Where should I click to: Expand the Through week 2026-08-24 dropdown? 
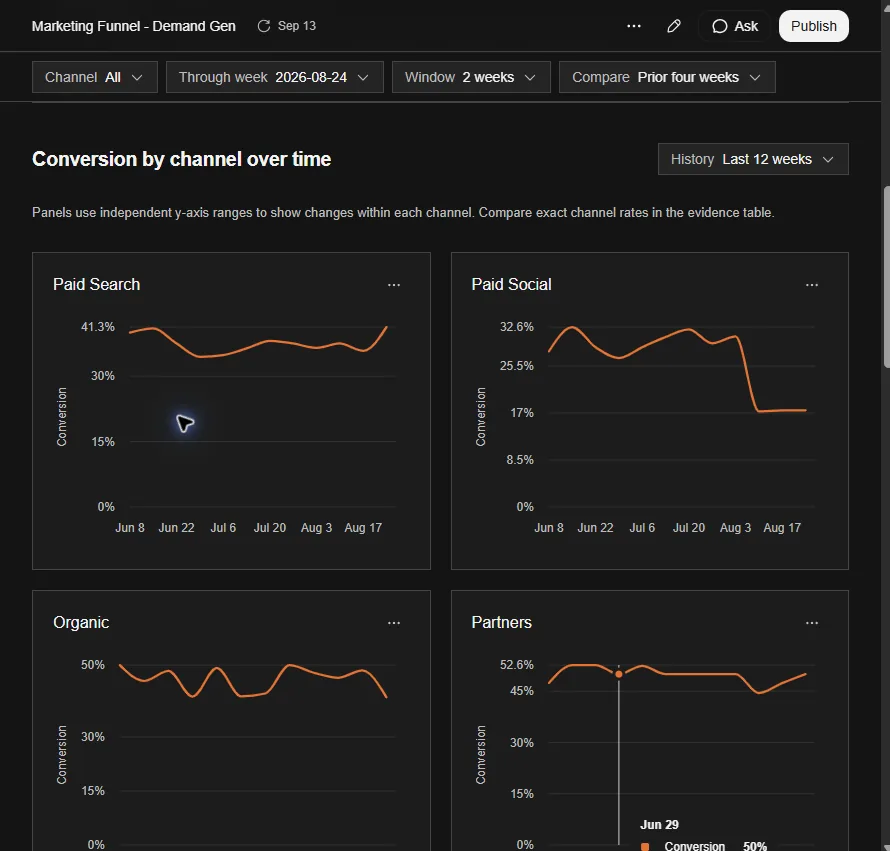(x=275, y=77)
